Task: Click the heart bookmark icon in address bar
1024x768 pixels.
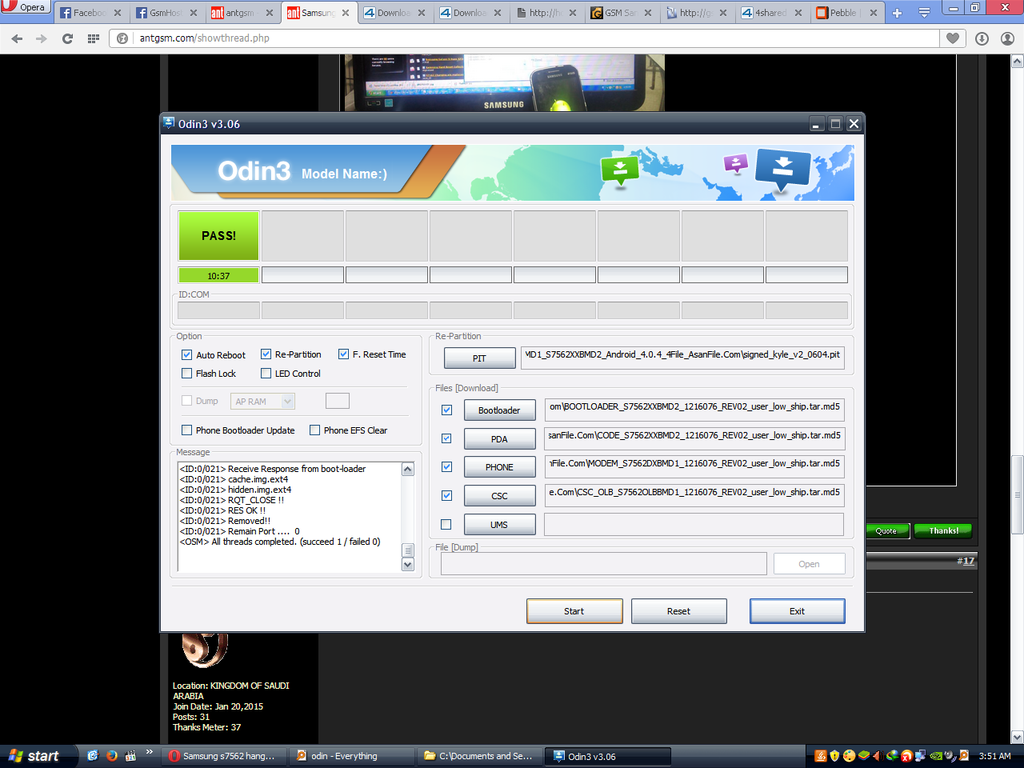Action: (x=953, y=38)
